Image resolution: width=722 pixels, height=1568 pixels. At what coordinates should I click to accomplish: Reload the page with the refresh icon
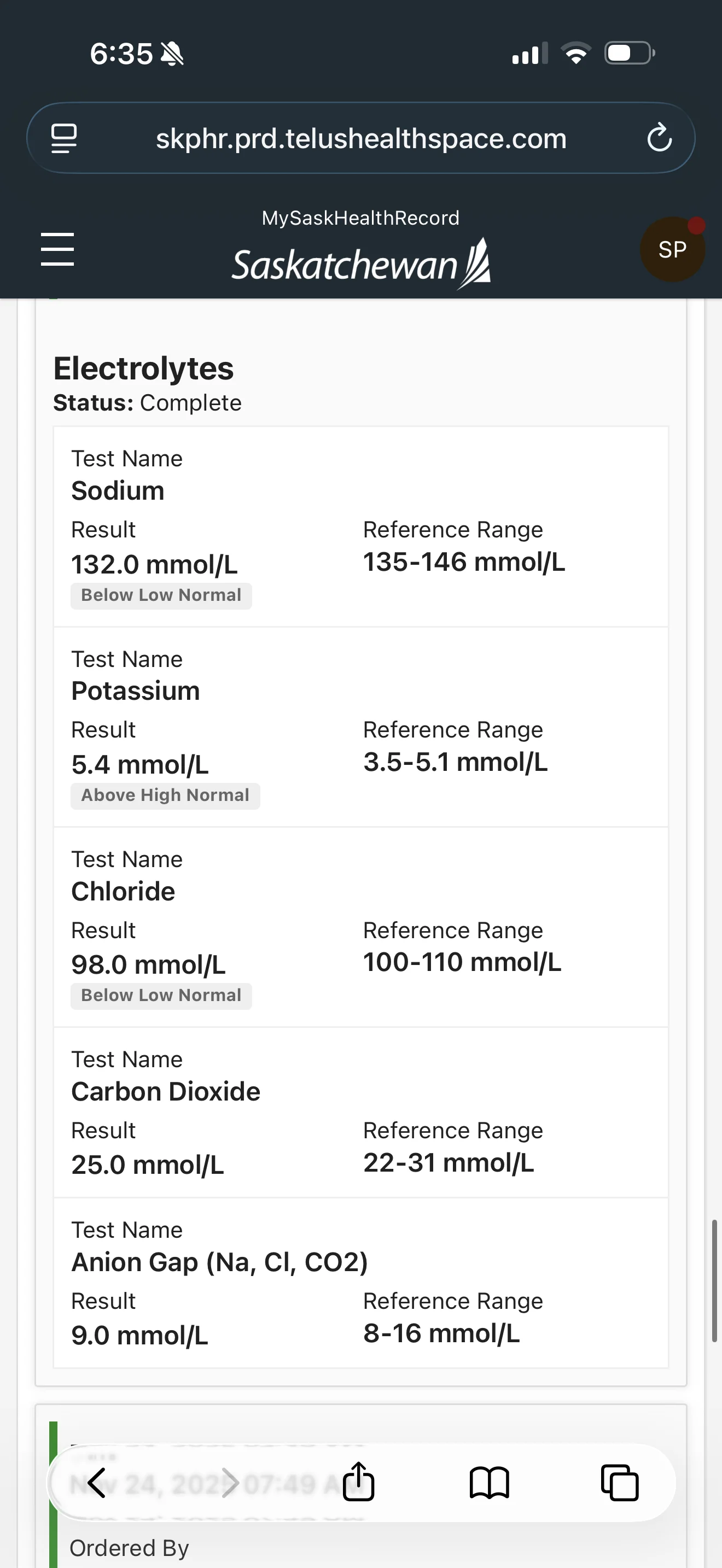coord(659,138)
